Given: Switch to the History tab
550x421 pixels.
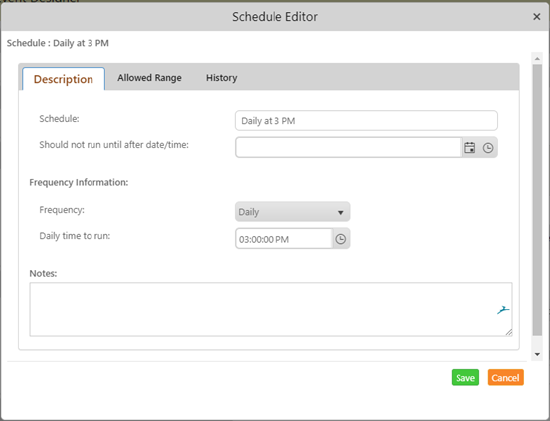Looking at the screenshot, I should [222, 78].
